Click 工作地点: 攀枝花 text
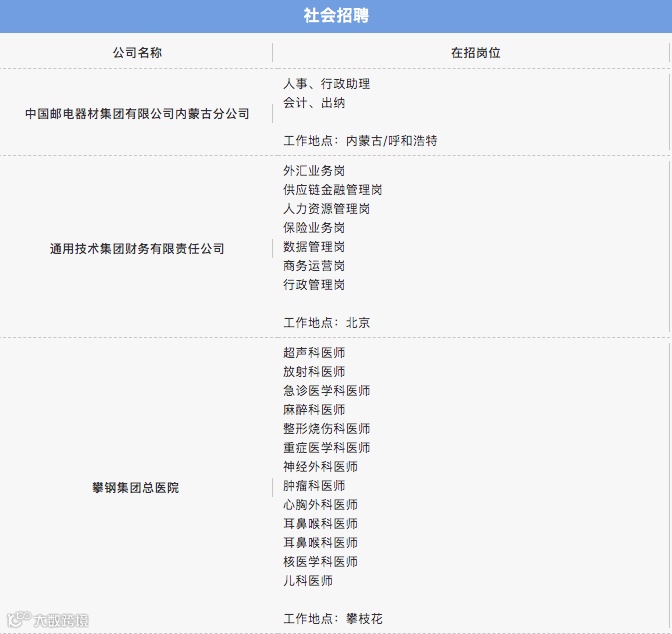Screen dimensions: 672x634 [333, 619]
